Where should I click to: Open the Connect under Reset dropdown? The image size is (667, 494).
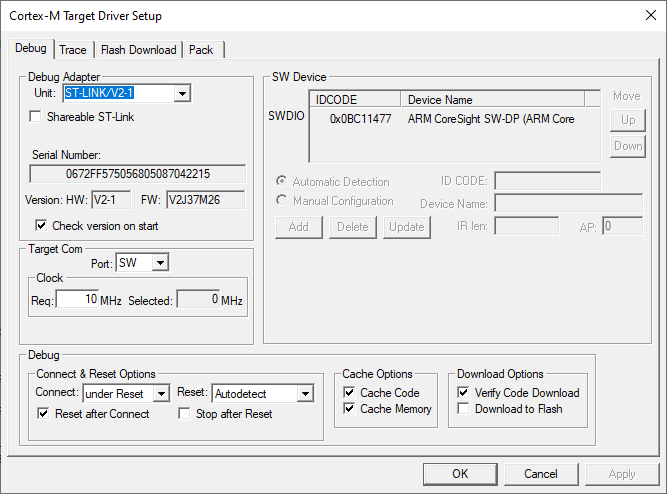coord(161,394)
